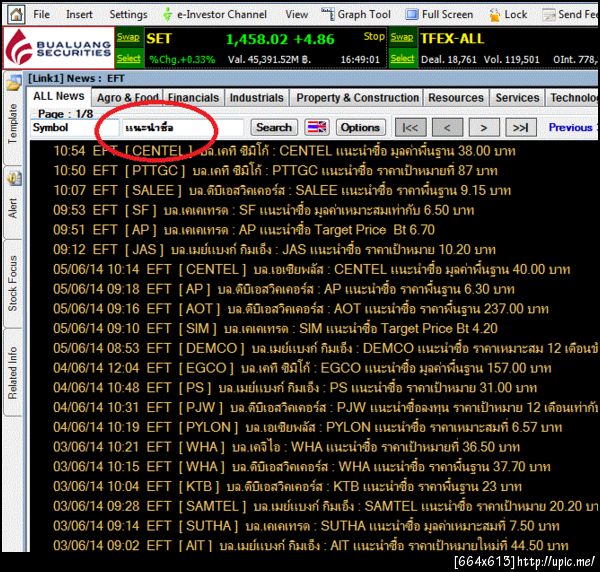Open the Settings menu
This screenshot has width=600, height=572.
click(128, 15)
